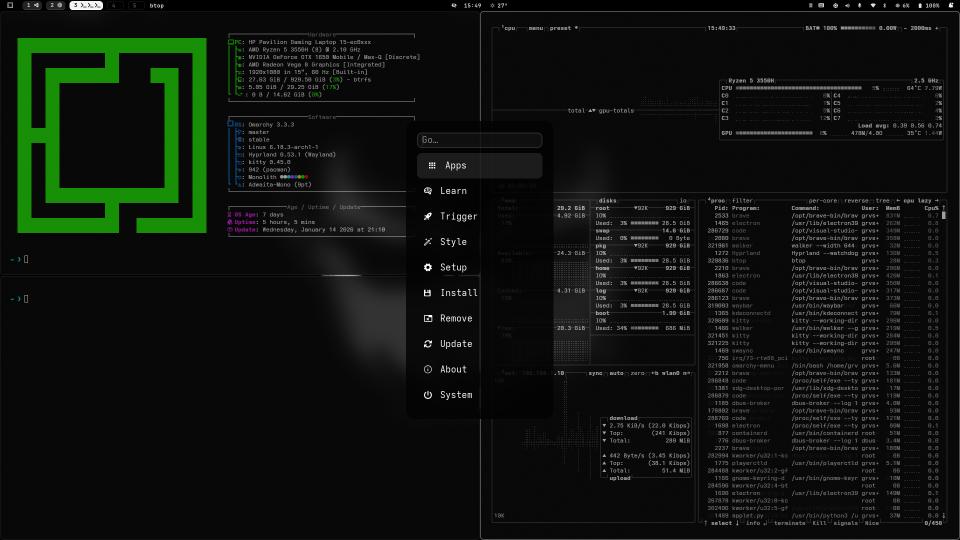Click gpu-totals selector in btop
960x540 pixels.
point(616,111)
